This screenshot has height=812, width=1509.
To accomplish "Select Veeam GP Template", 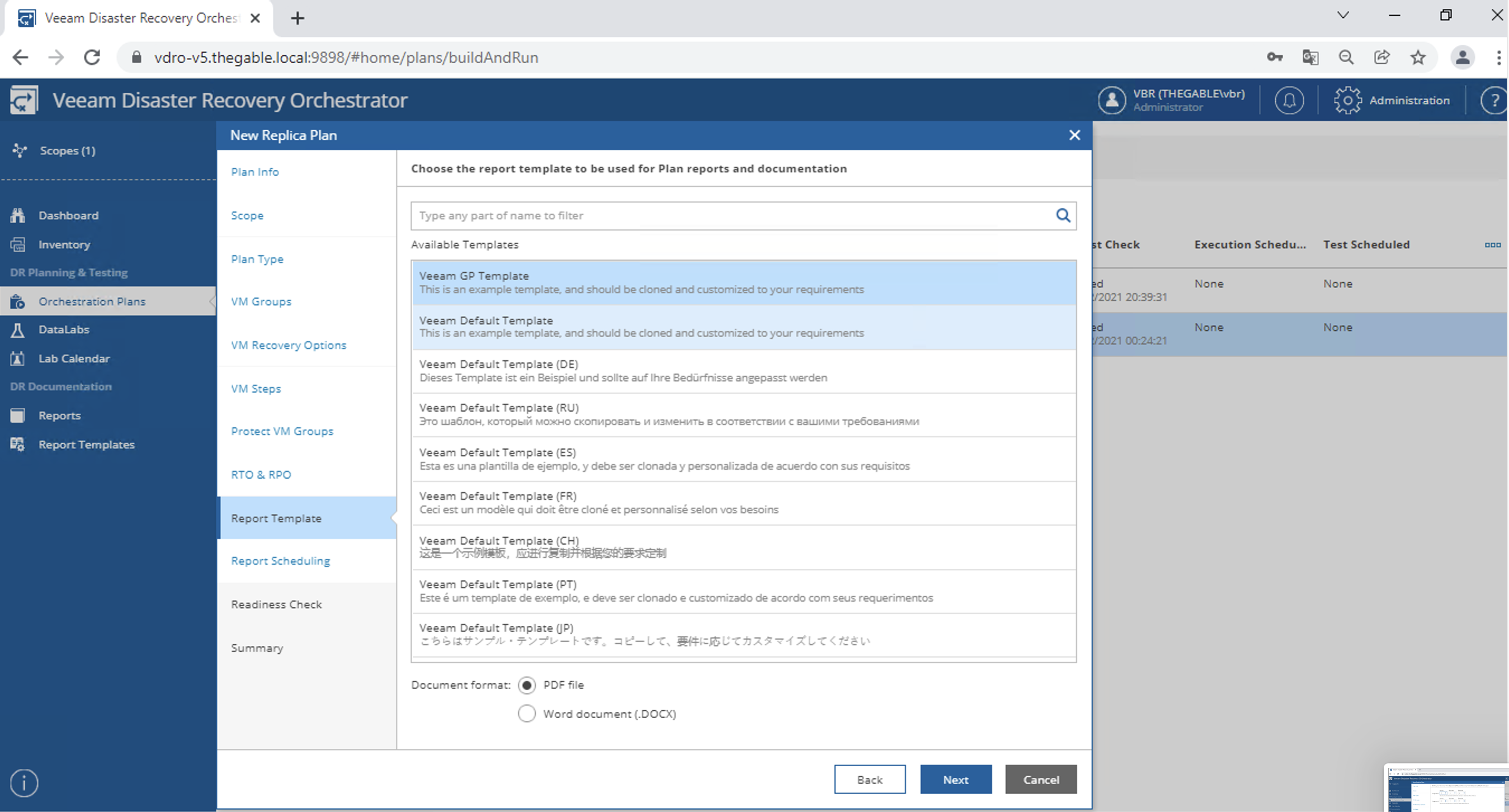I will (x=744, y=282).
